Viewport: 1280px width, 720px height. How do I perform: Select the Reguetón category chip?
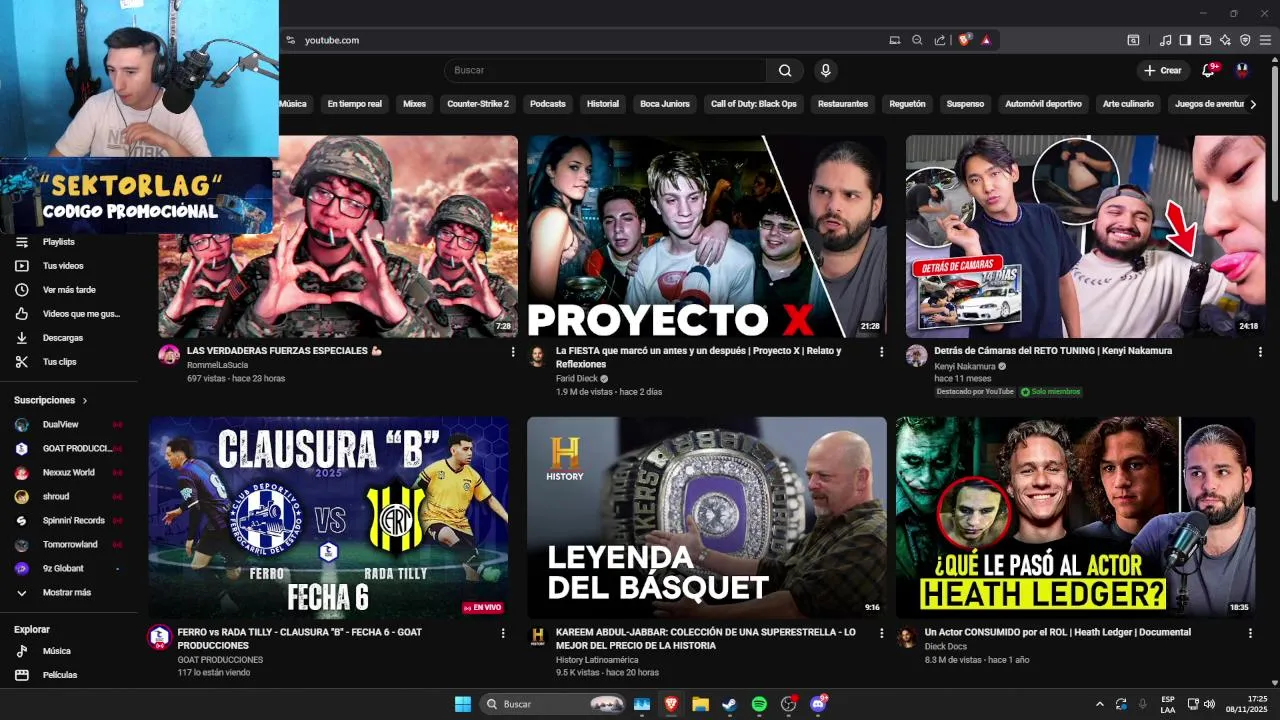907,104
